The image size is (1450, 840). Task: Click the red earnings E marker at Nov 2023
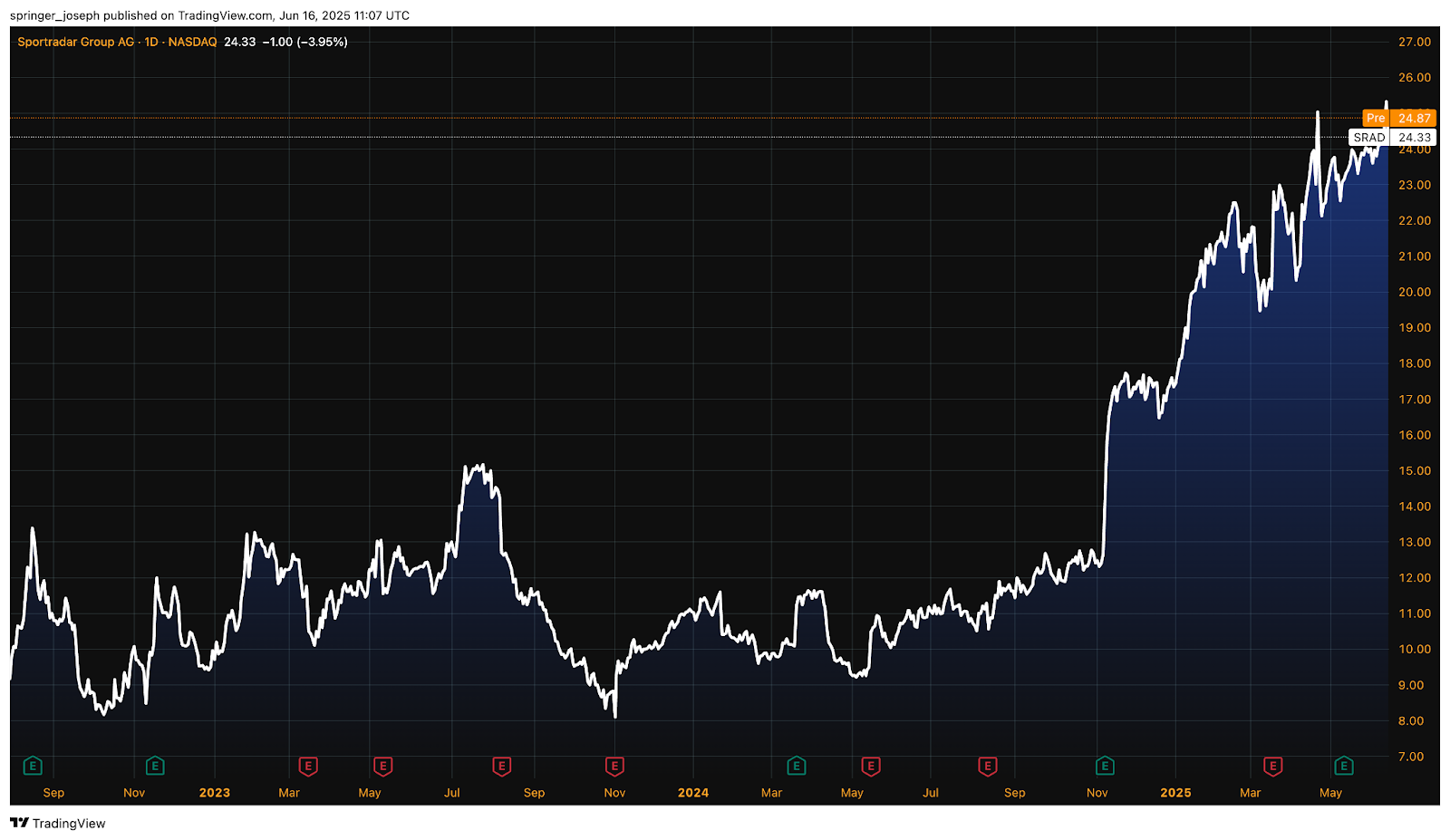point(614,767)
